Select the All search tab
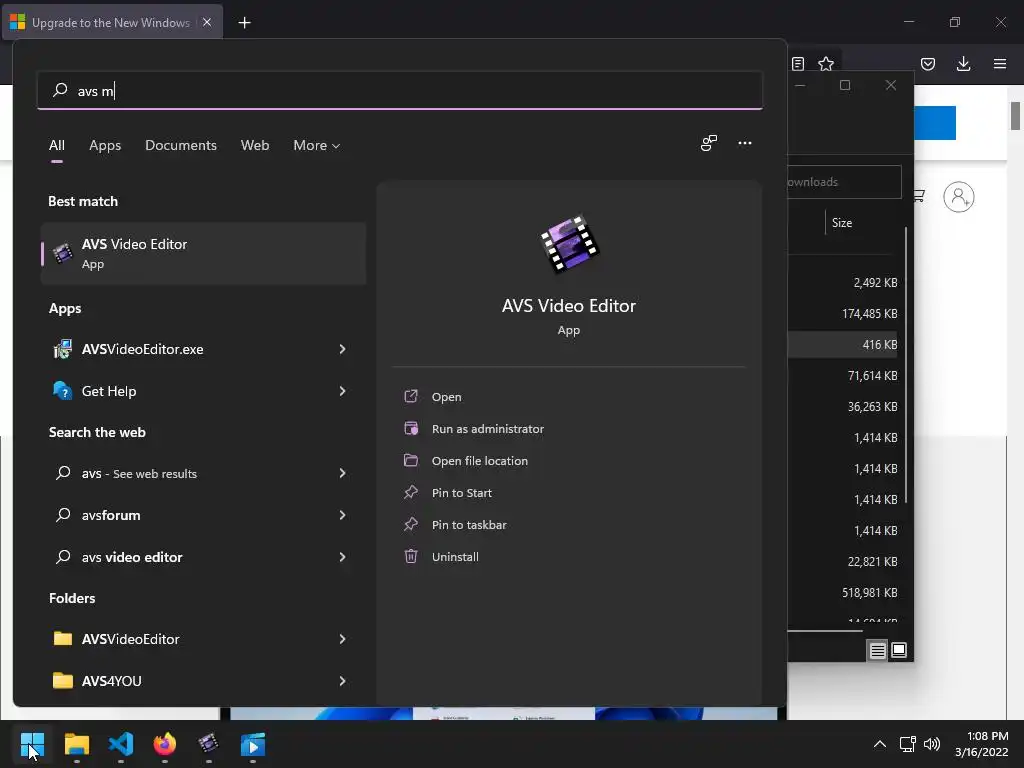This screenshot has height=768, width=1024. click(x=57, y=145)
